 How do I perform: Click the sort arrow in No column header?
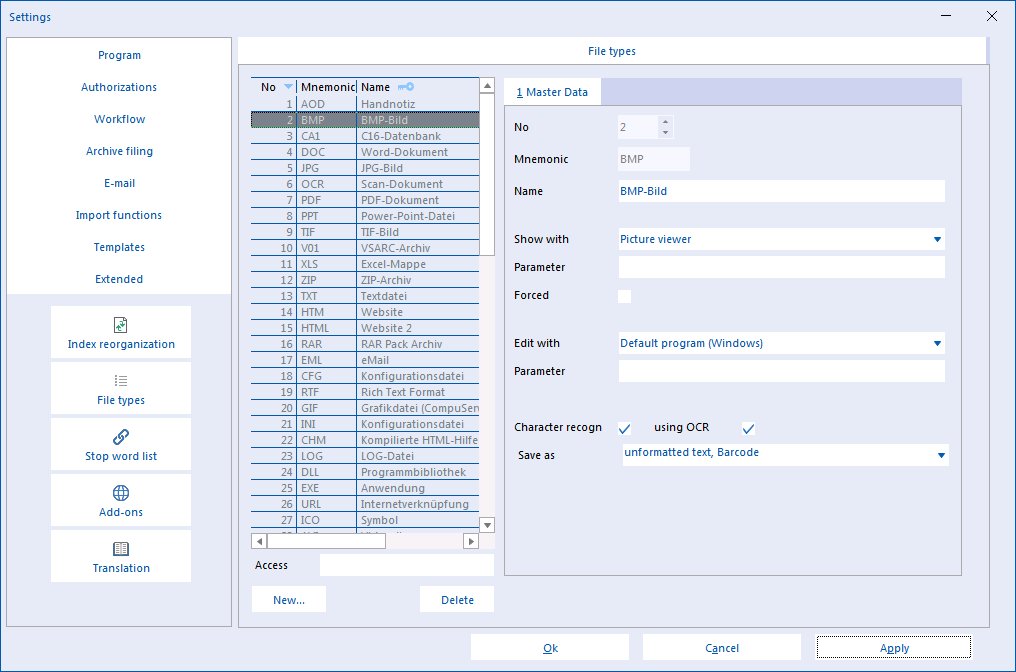288,87
